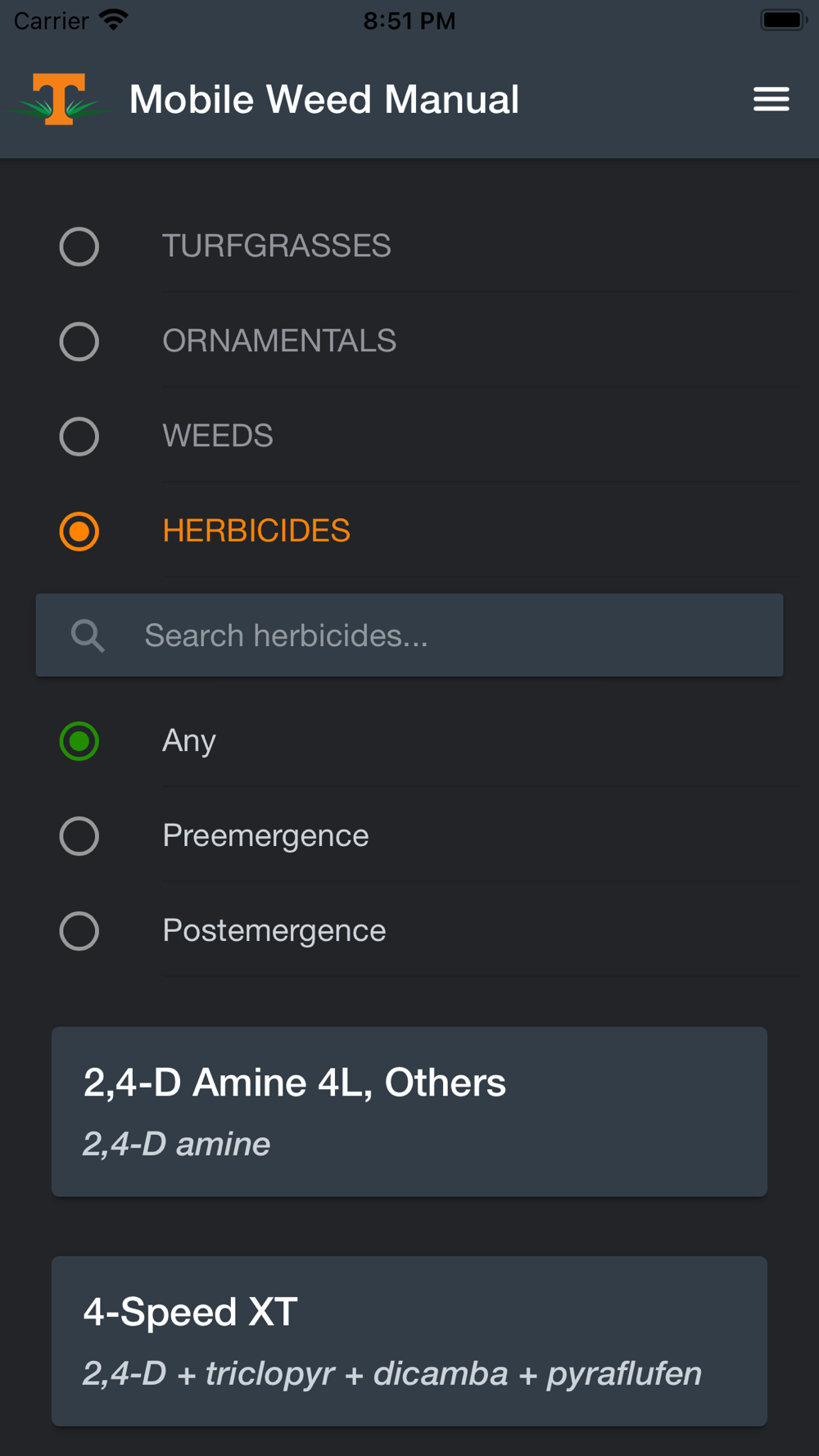Viewport: 819px width, 1456px height.
Task: Open the hamburger menu
Action: pos(771,99)
